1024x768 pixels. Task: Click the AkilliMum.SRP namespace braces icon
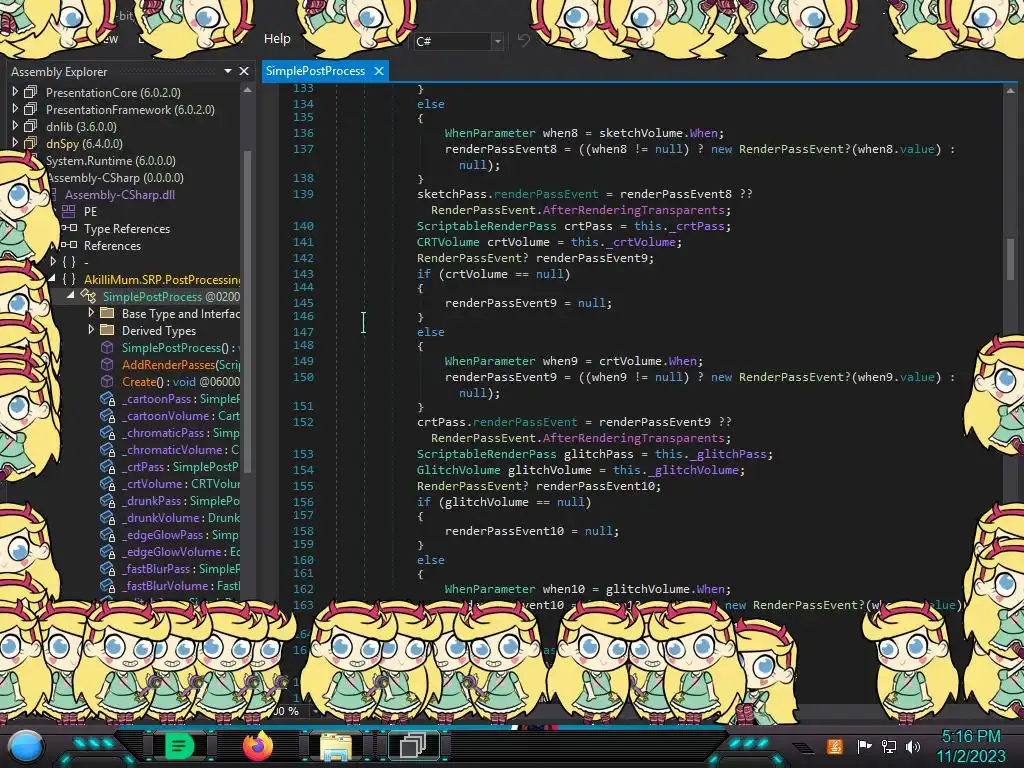(x=69, y=279)
